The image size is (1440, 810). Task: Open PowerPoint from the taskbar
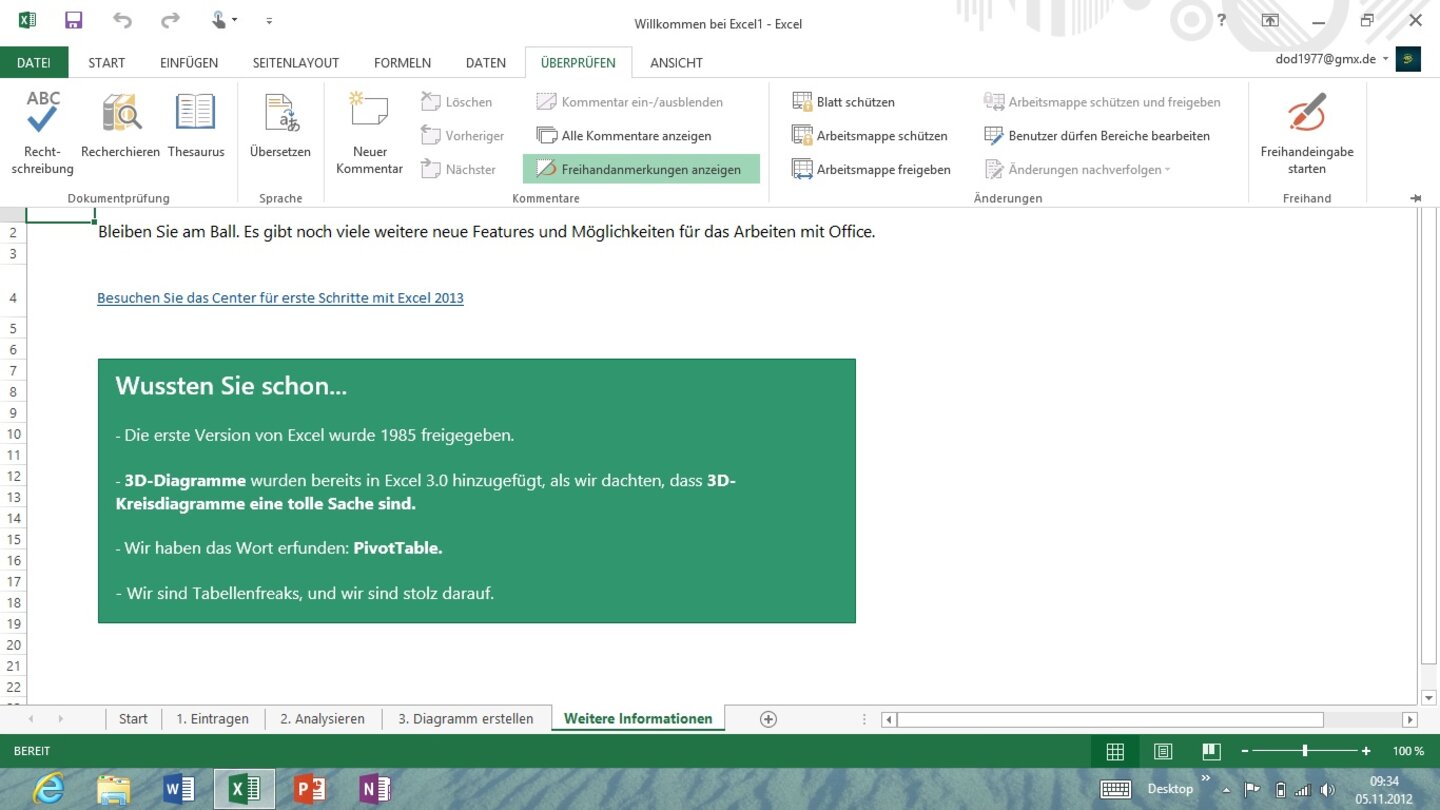(310, 789)
